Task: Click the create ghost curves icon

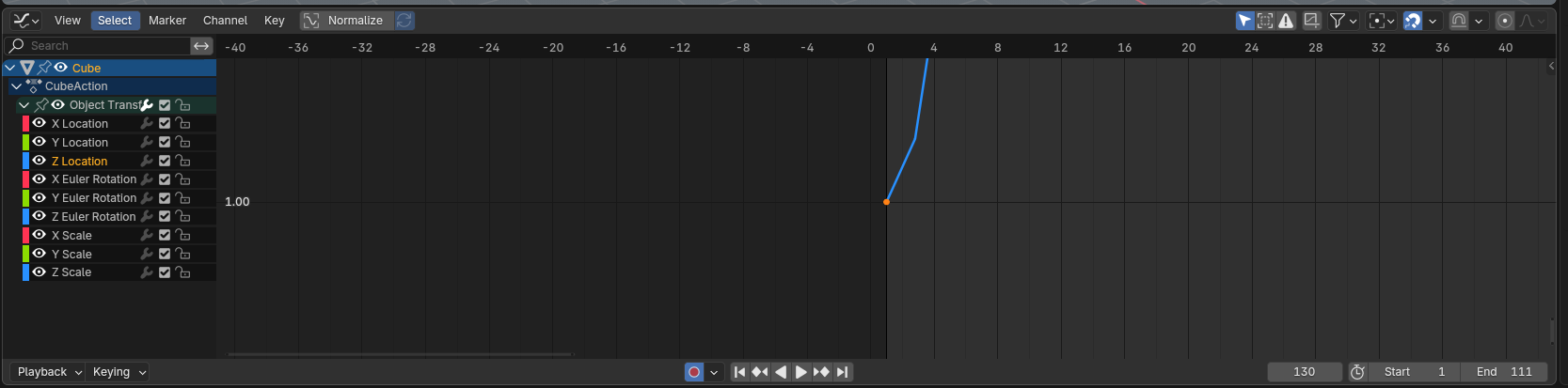Action: [x=1312, y=21]
